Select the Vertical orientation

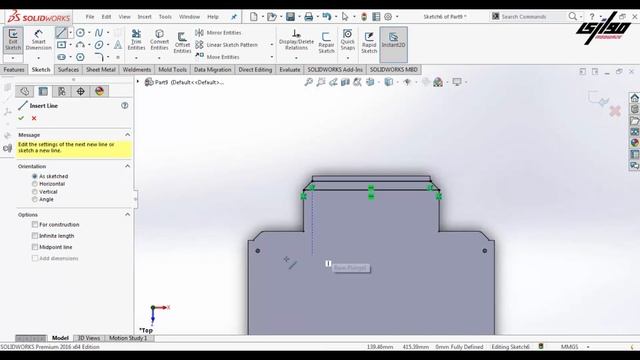(35, 192)
